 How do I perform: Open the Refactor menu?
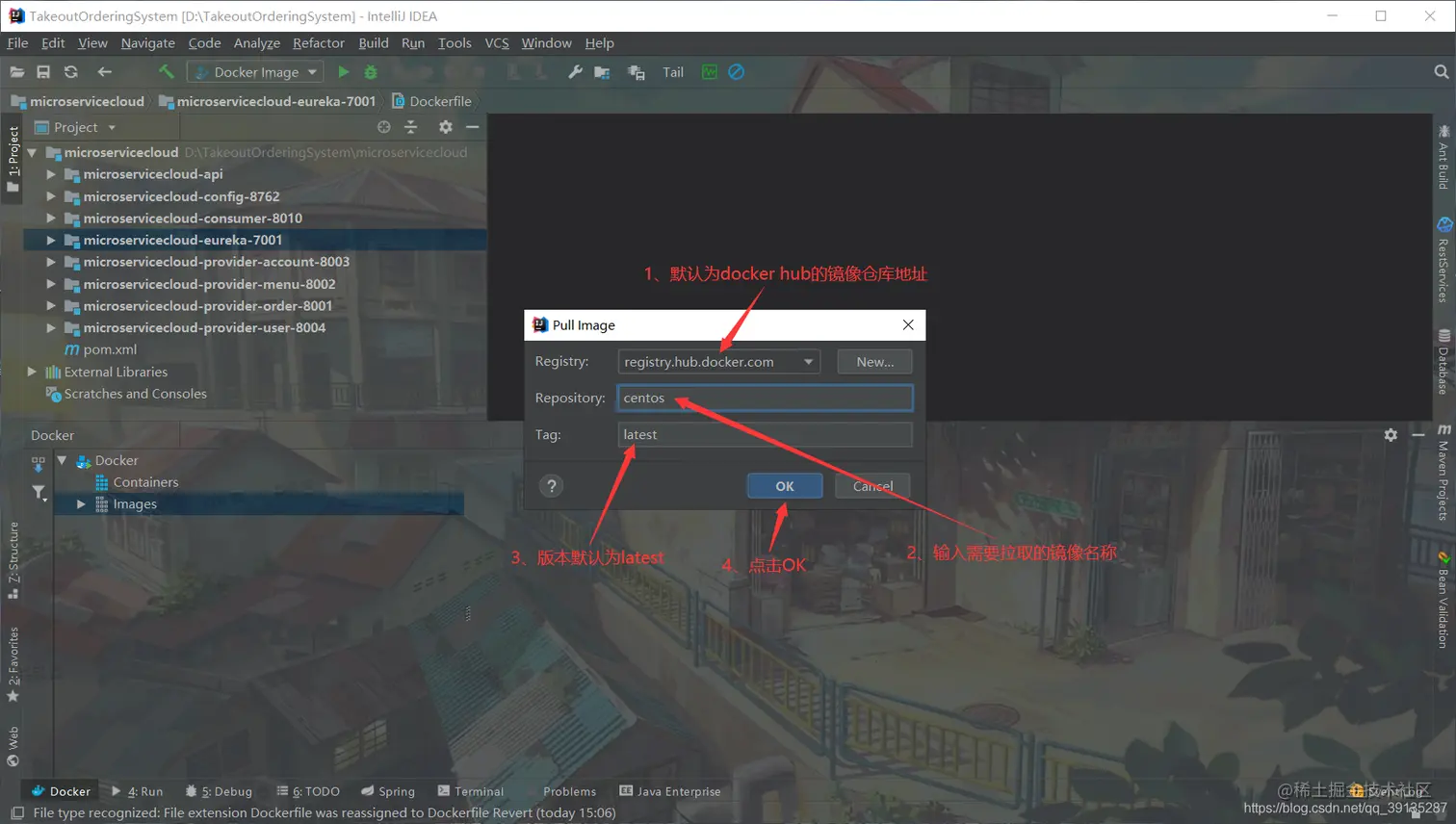pyautogui.click(x=319, y=43)
